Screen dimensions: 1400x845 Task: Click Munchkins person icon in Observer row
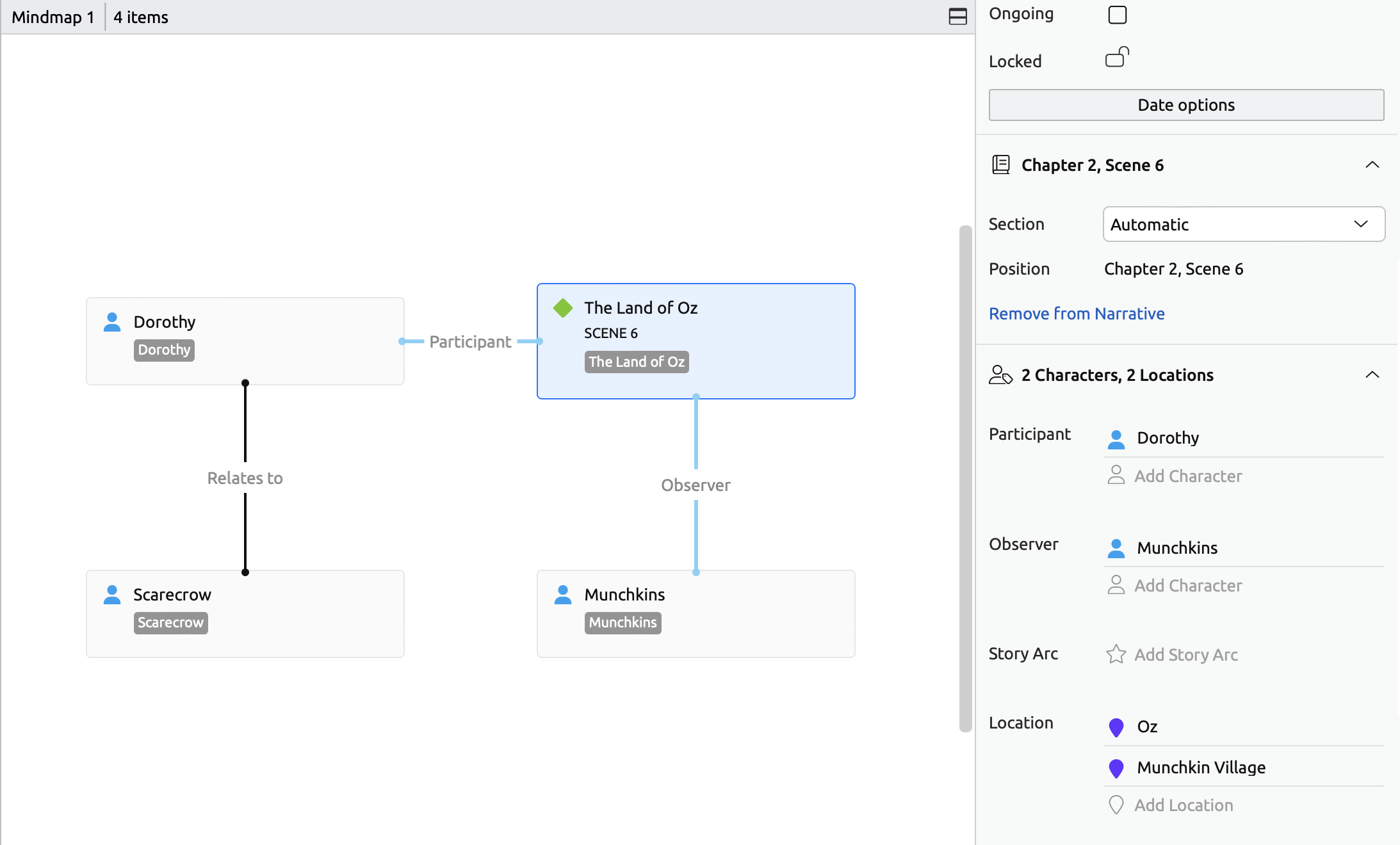point(1116,548)
